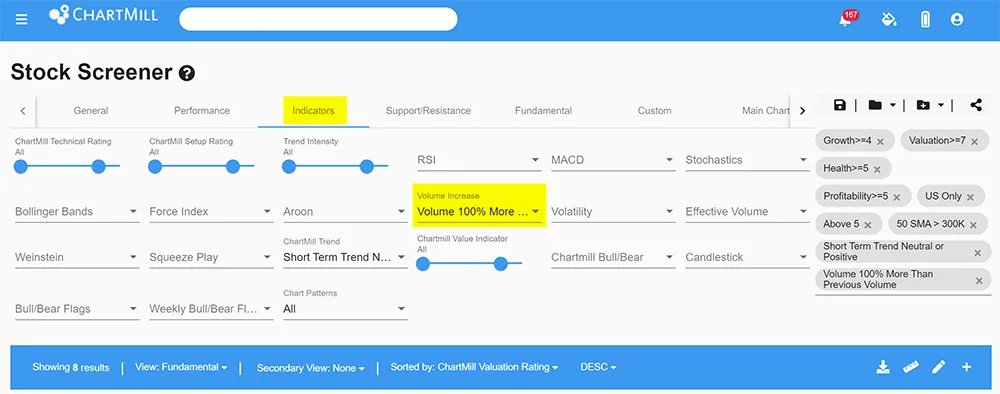The image size is (1000, 394).
Task: Open the Bull/Bear Flags dropdown
Action: click(x=77, y=309)
